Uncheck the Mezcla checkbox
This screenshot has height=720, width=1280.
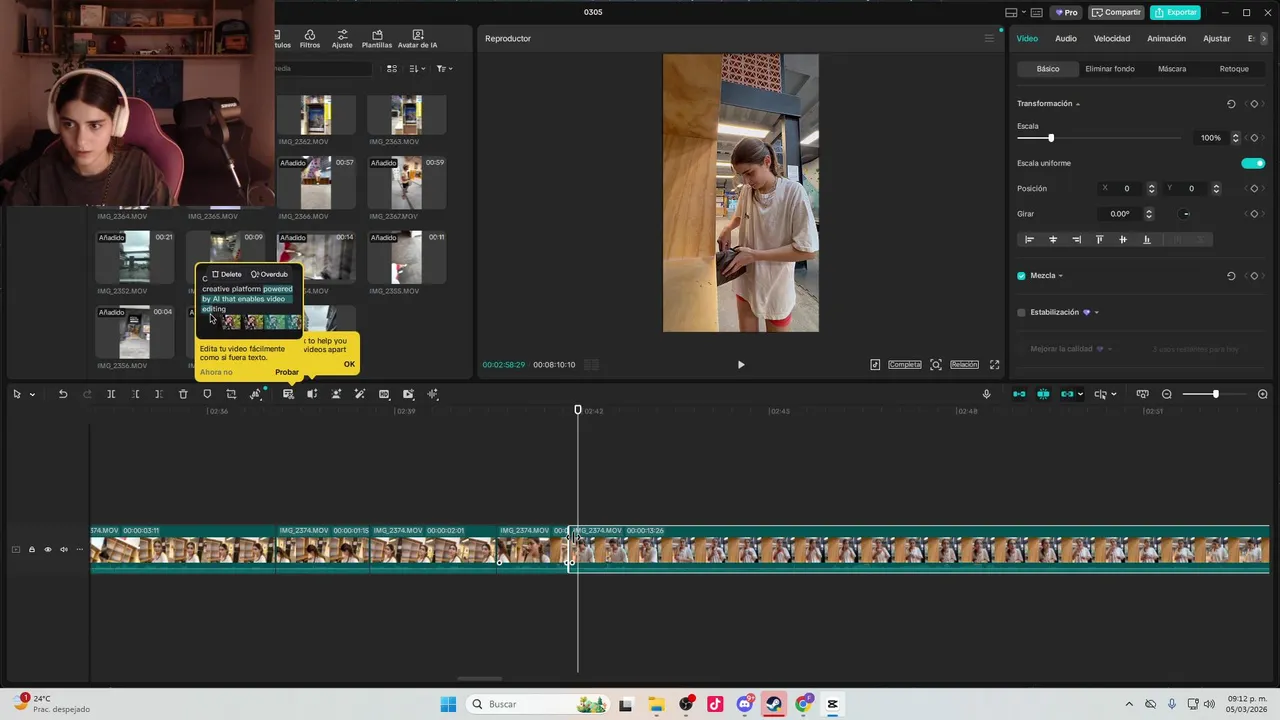pyautogui.click(x=1021, y=276)
